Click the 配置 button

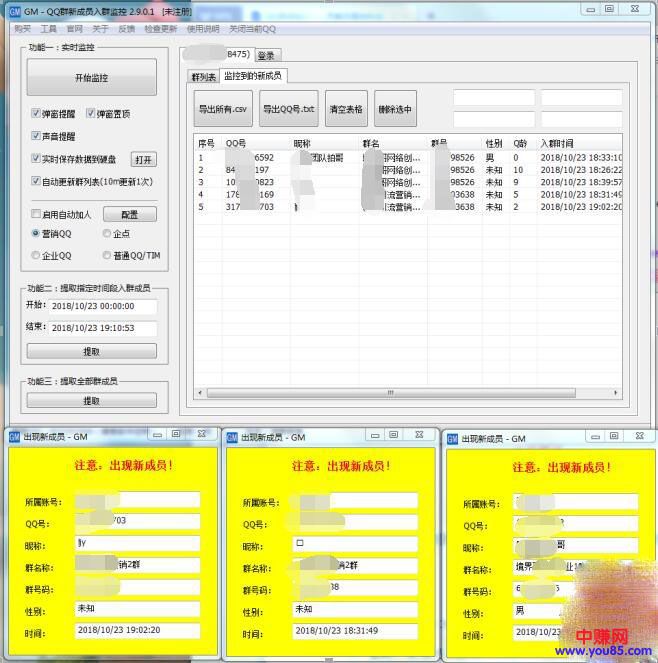[130, 214]
